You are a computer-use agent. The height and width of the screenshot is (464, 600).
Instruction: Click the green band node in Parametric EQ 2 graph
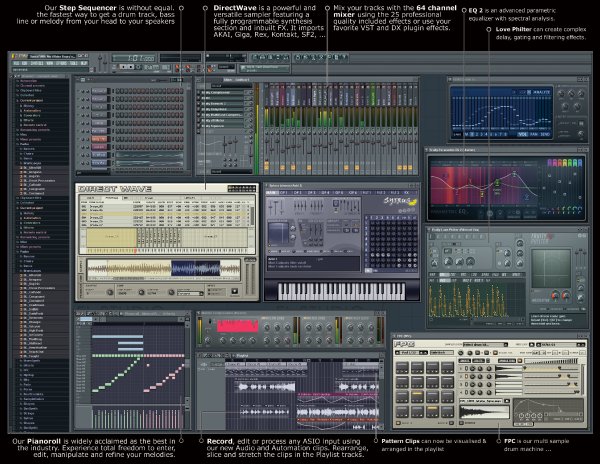tap(497, 183)
